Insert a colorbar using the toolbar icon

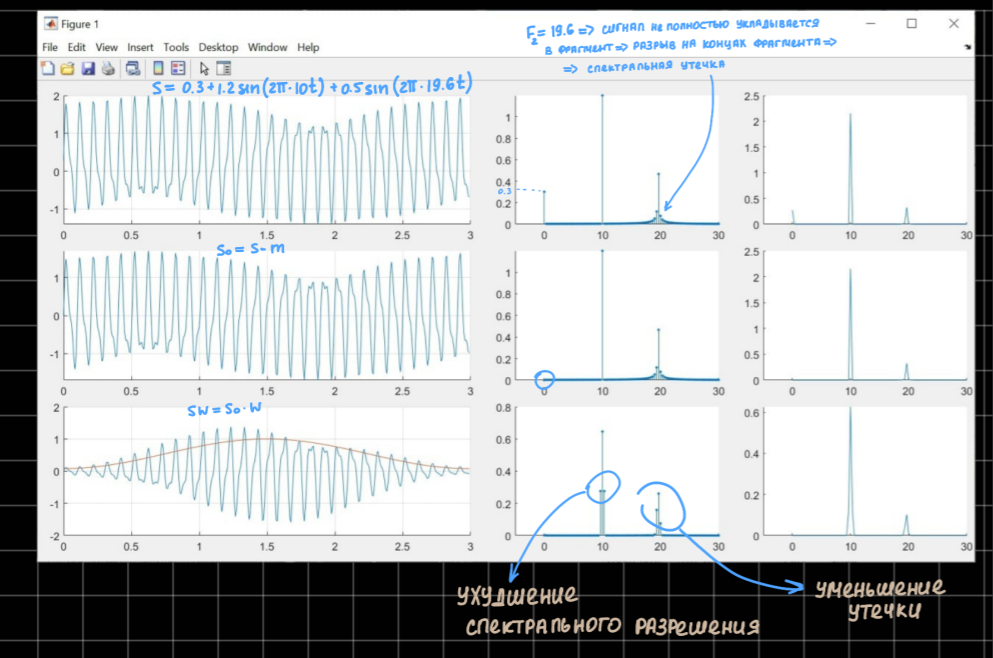point(158,68)
